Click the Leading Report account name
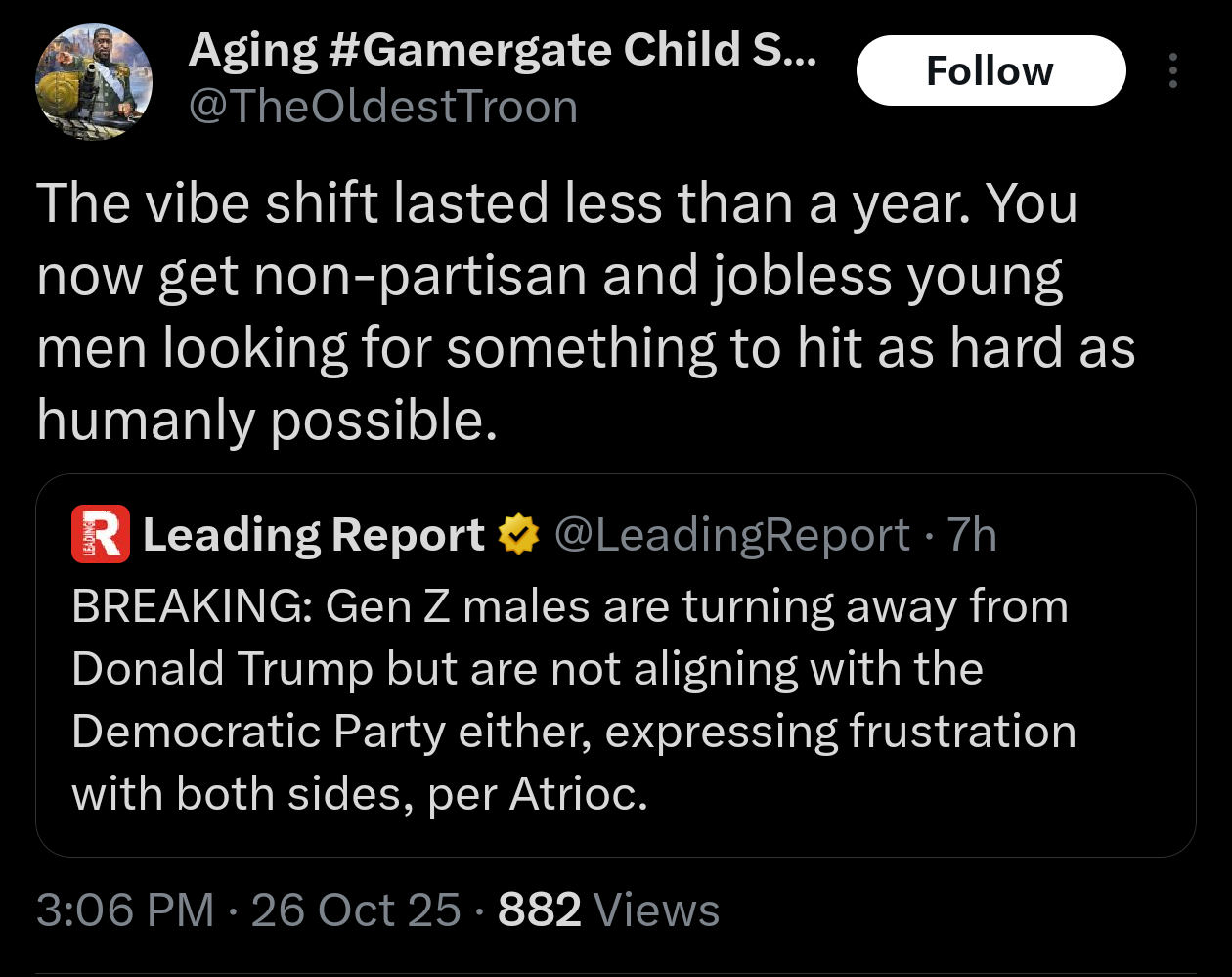The width and height of the screenshot is (1232, 977). [x=313, y=535]
